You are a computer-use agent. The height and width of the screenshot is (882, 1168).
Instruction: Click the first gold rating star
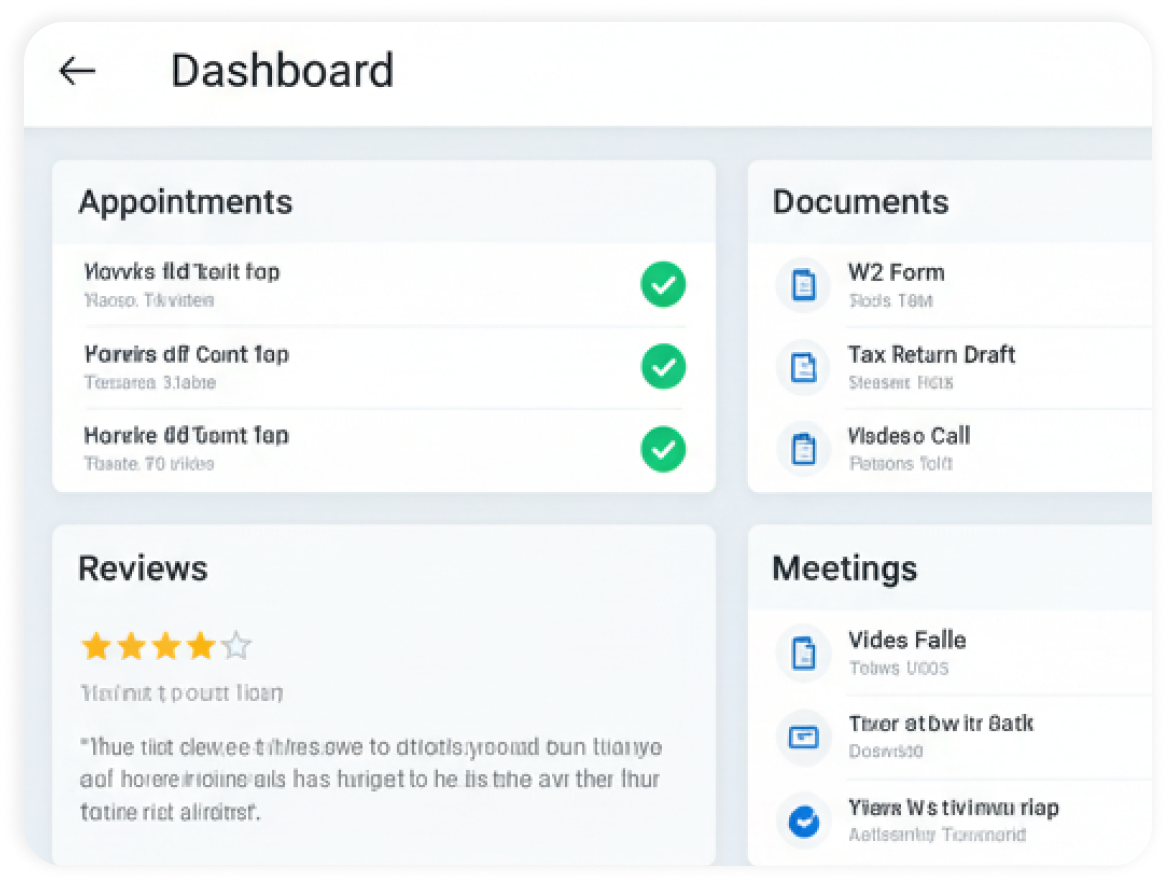pyautogui.click(x=96, y=646)
